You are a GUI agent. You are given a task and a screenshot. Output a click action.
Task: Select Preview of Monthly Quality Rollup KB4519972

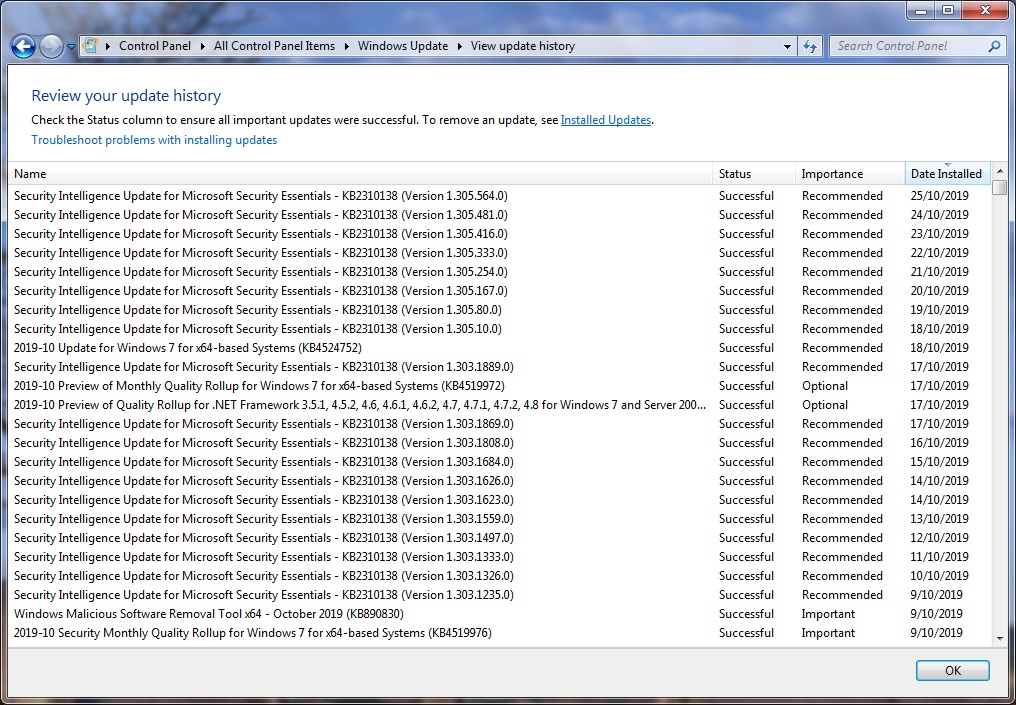coord(499,386)
